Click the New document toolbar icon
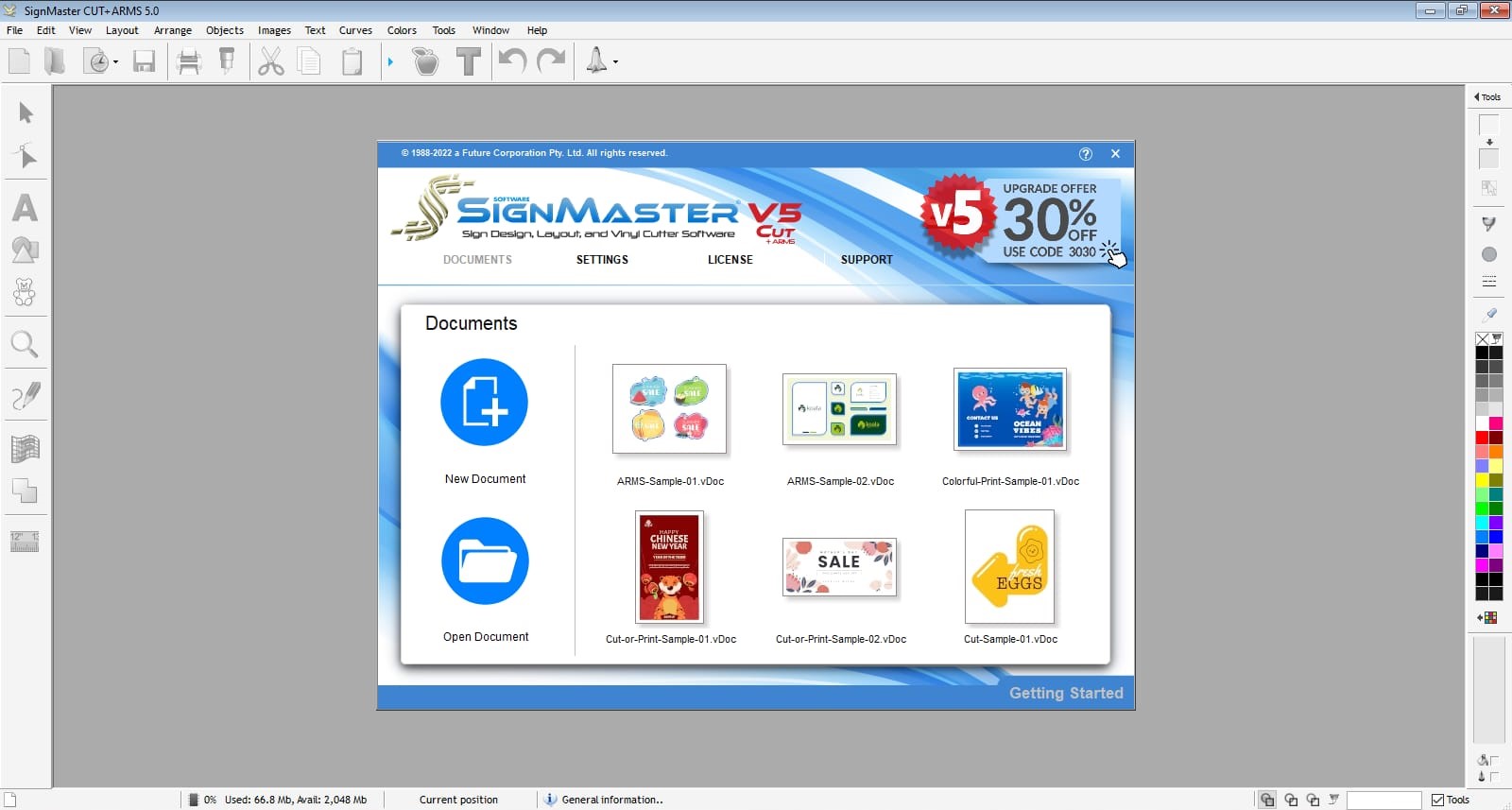This screenshot has height=810, width=1512. (x=19, y=62)
